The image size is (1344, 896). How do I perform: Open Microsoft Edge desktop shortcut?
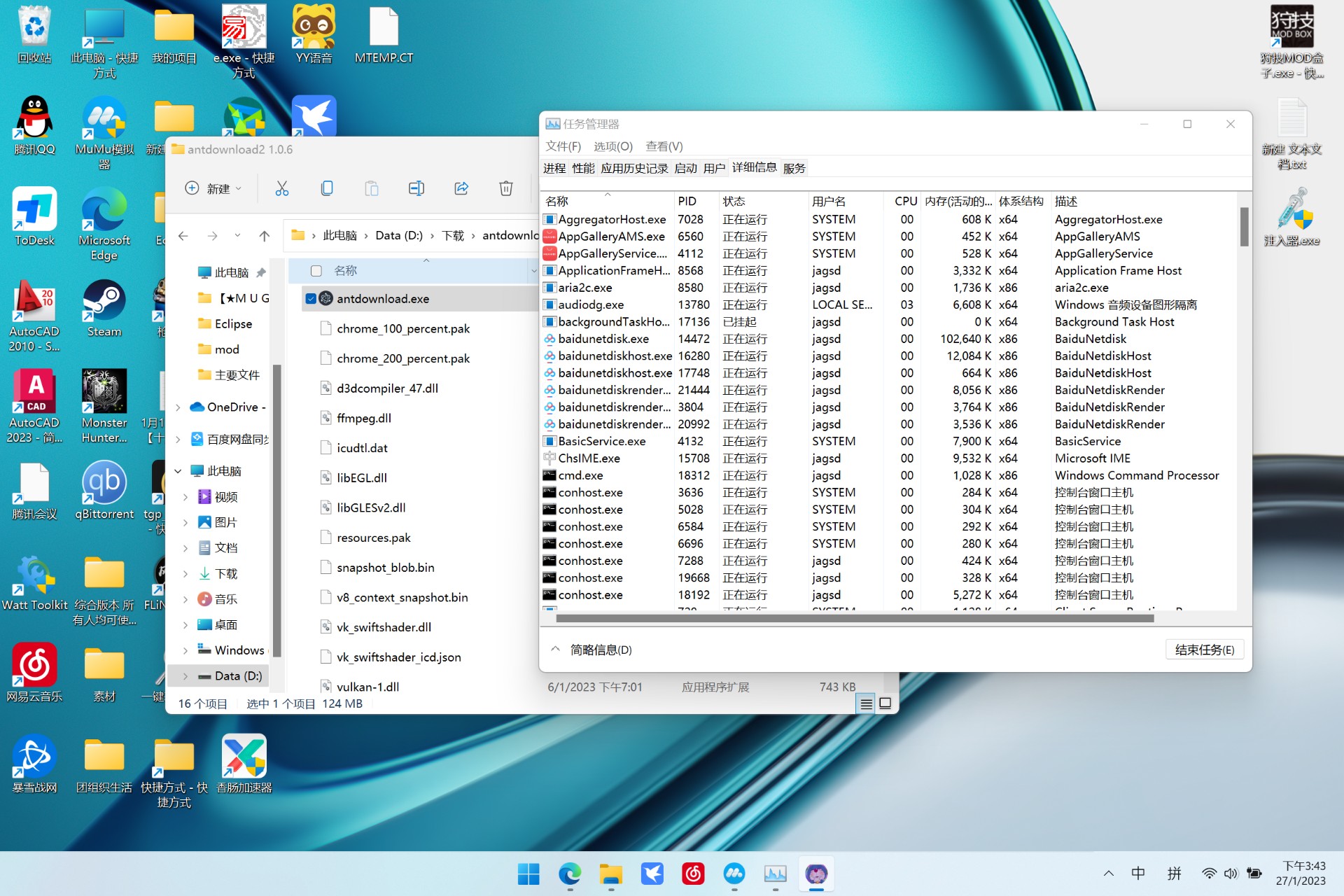[x=104, y=224]
